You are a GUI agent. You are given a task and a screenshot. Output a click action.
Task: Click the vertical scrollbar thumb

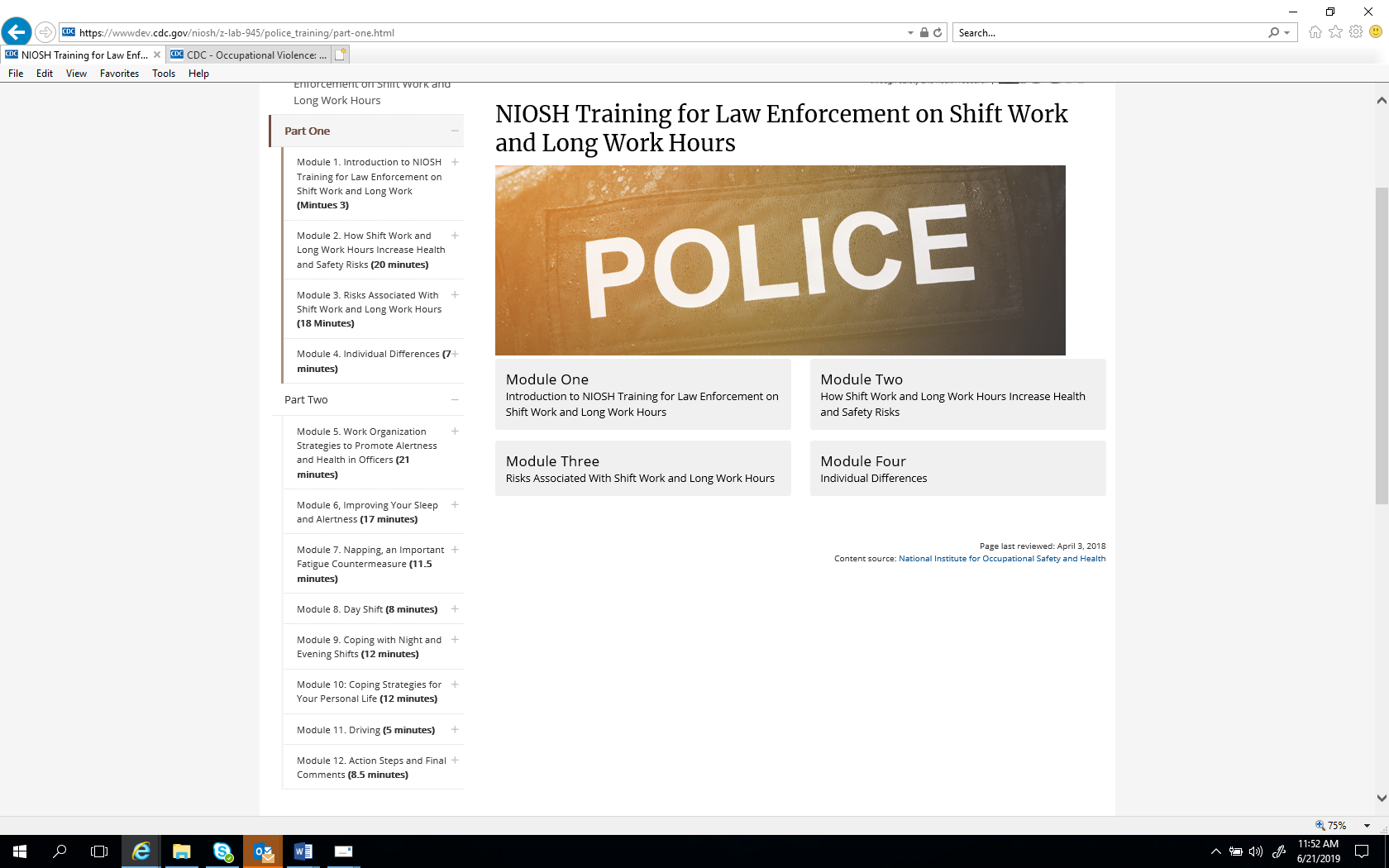coord(1382,346)
